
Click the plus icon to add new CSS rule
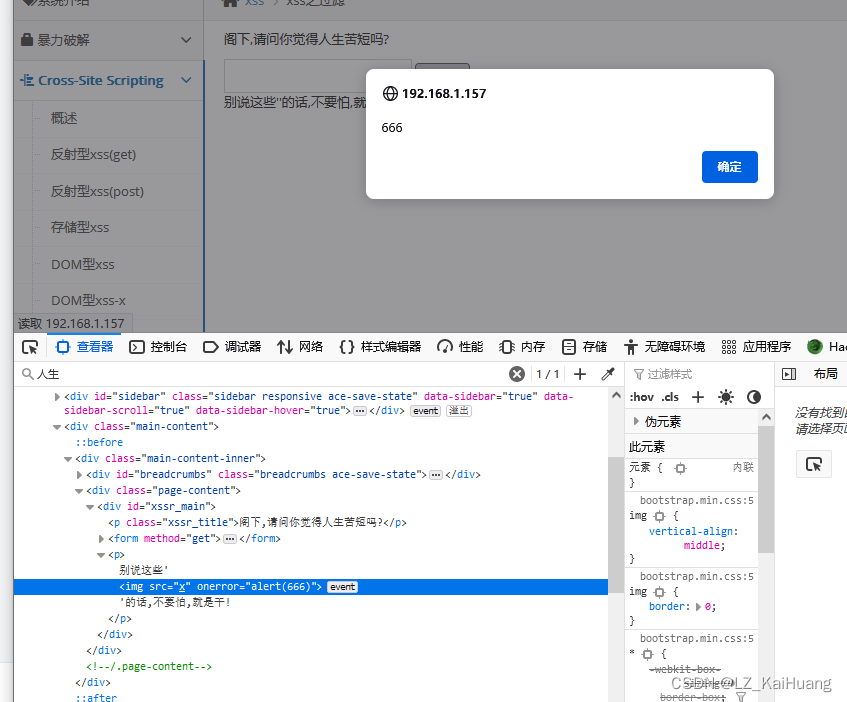pos(697,397)
